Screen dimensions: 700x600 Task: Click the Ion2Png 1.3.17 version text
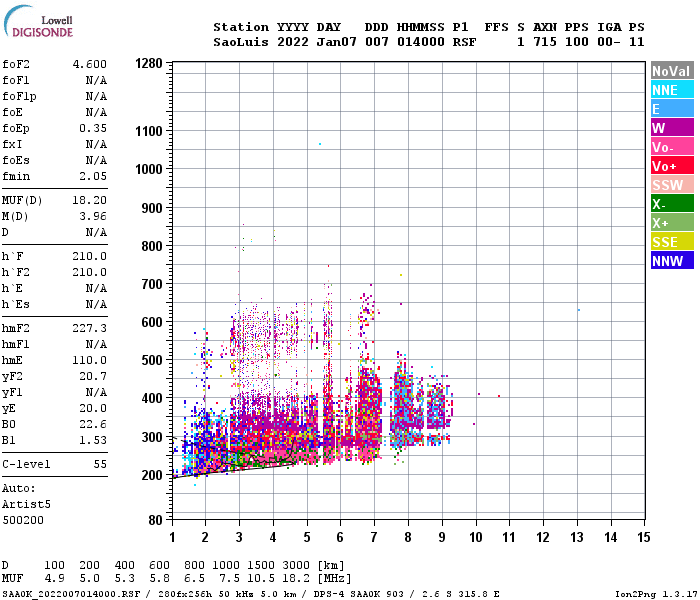(x=656, y=594)
